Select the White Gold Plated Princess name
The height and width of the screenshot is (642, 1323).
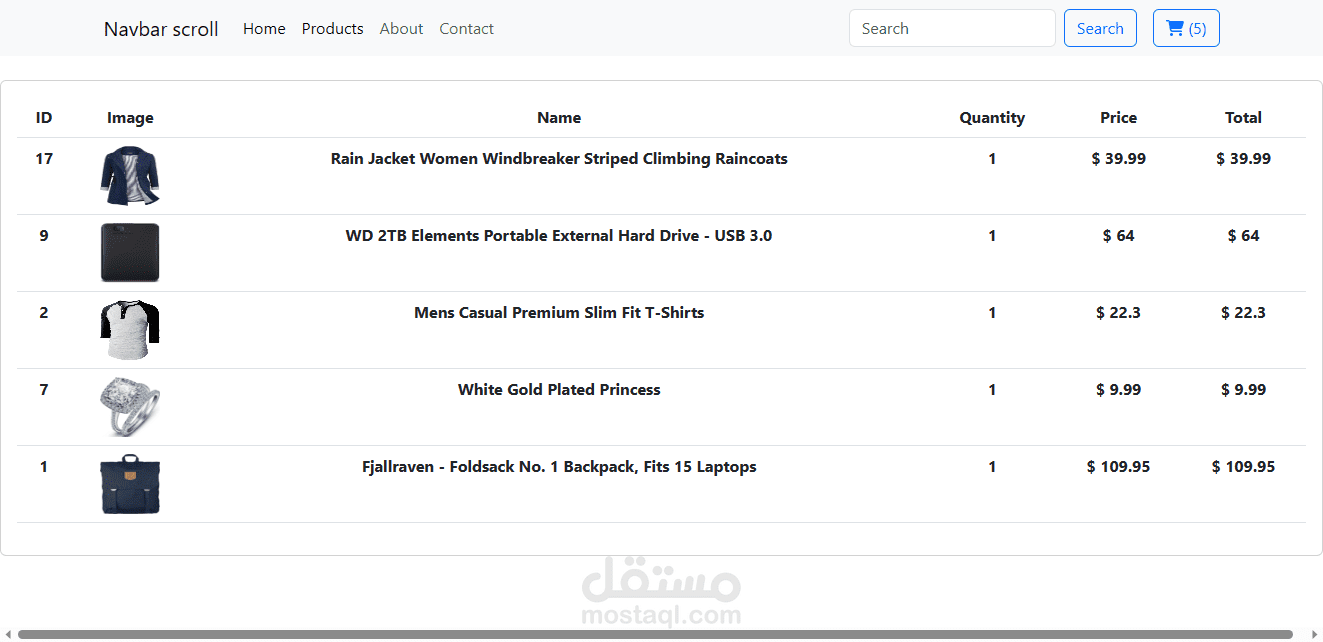pos(559,390)
